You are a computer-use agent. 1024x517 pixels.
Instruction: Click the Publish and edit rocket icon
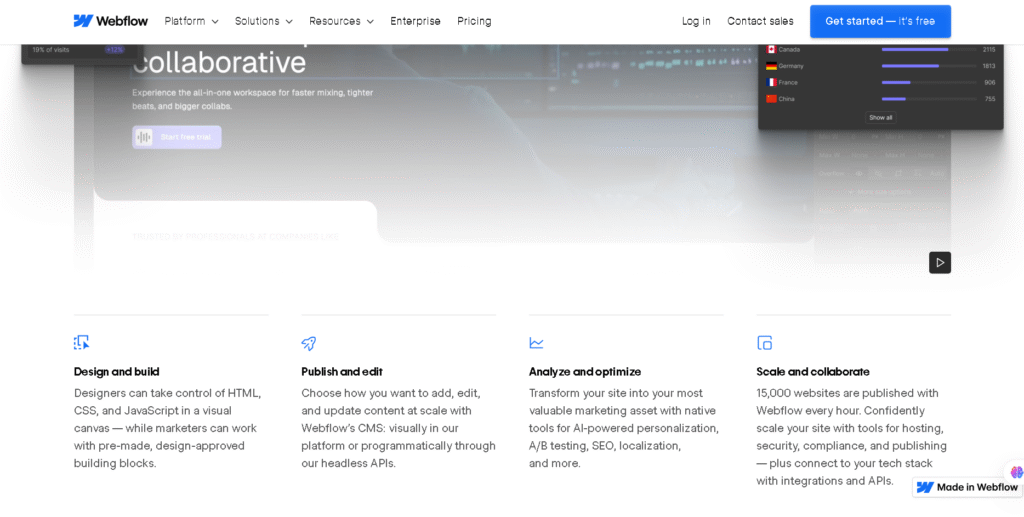[x=309, y=343]
